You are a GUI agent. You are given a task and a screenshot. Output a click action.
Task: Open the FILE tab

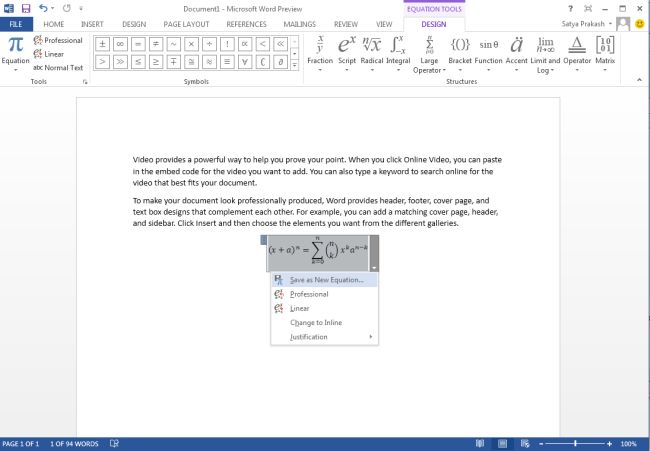click(16, 24)
